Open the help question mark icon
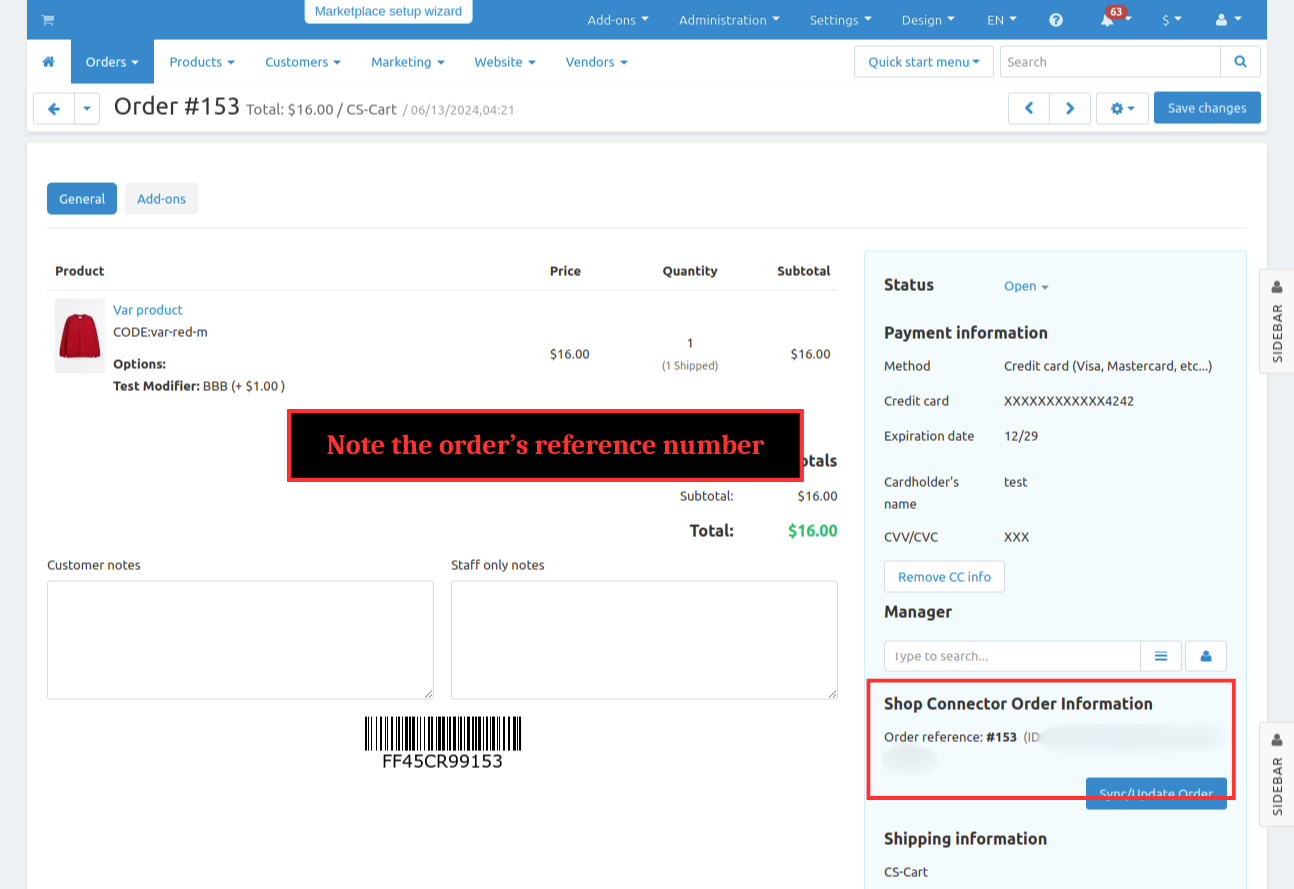Image resolution: width=1294 pixels, height=889 pixels. click(1056, 20)
